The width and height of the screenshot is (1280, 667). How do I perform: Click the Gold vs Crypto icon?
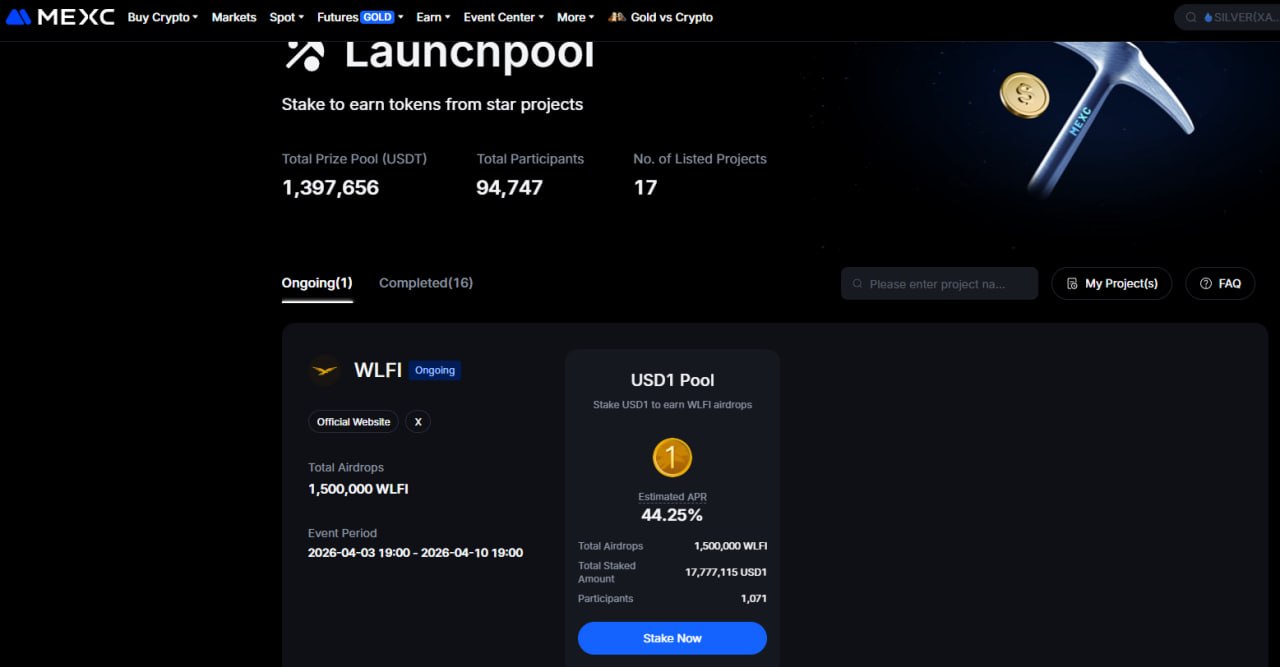(x=617, y=17)
